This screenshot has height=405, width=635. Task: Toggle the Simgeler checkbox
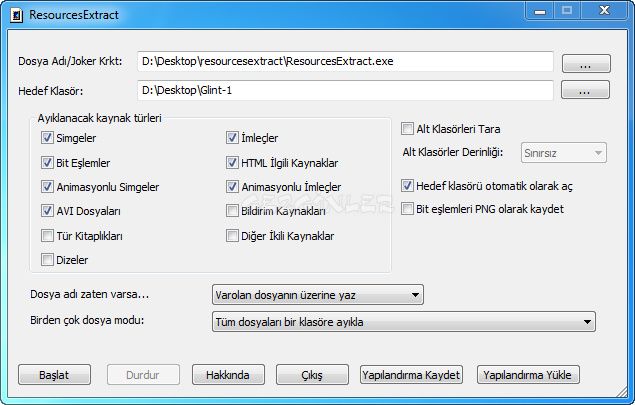(47, 138)
